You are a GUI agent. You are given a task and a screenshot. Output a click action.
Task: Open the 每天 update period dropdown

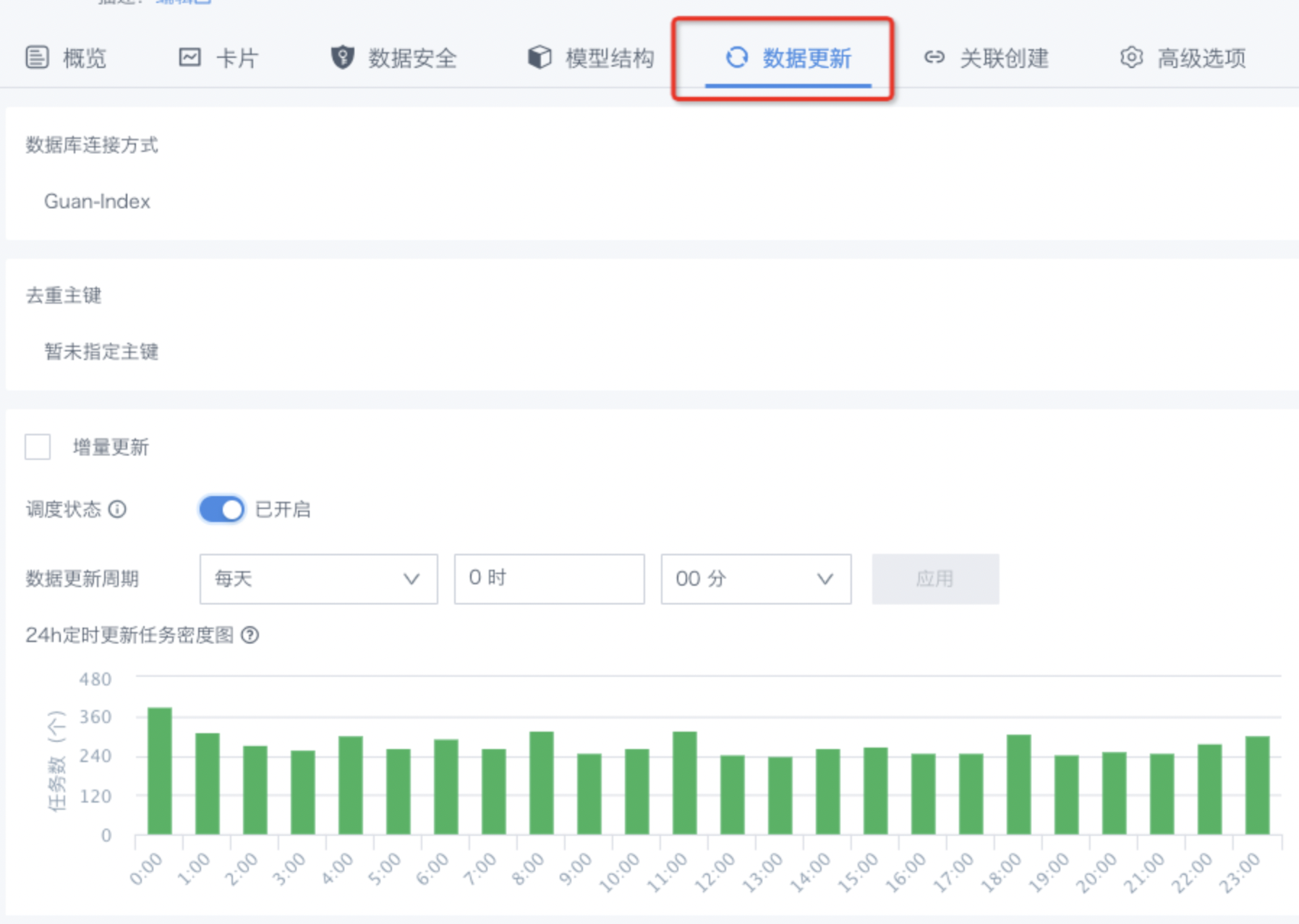pos(318,579)
